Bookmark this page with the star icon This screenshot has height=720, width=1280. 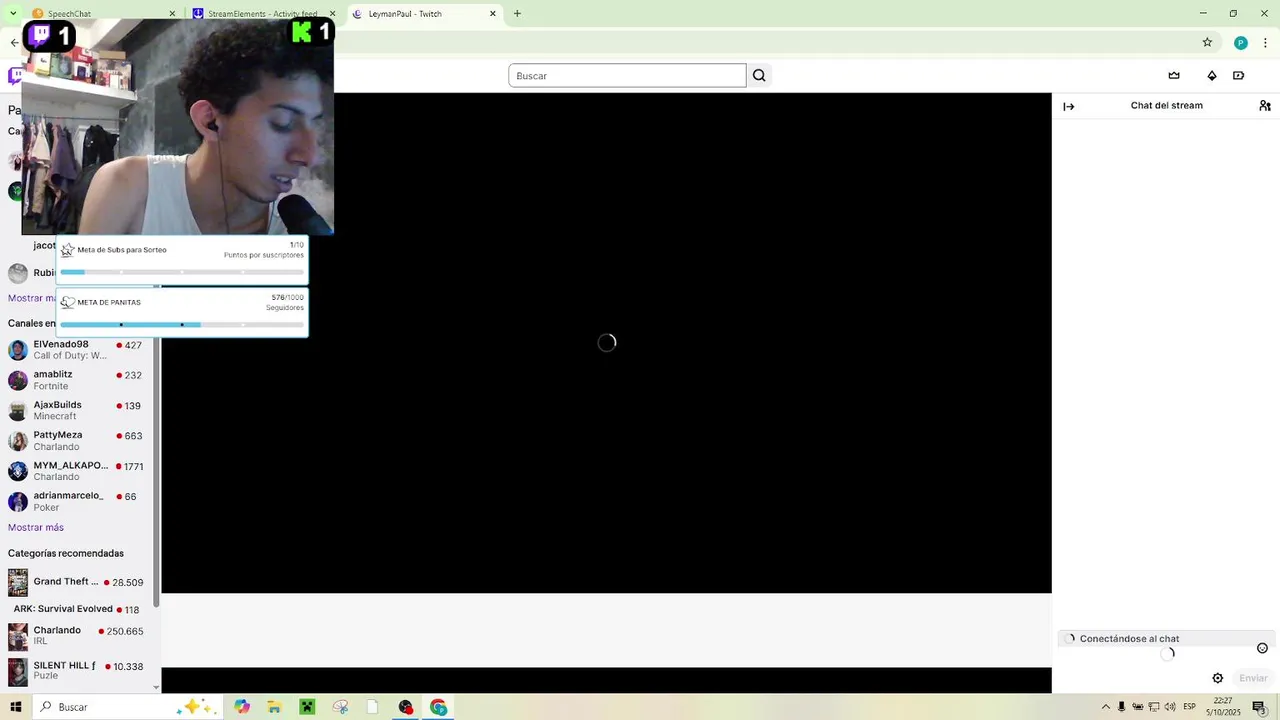(1207, 42)
